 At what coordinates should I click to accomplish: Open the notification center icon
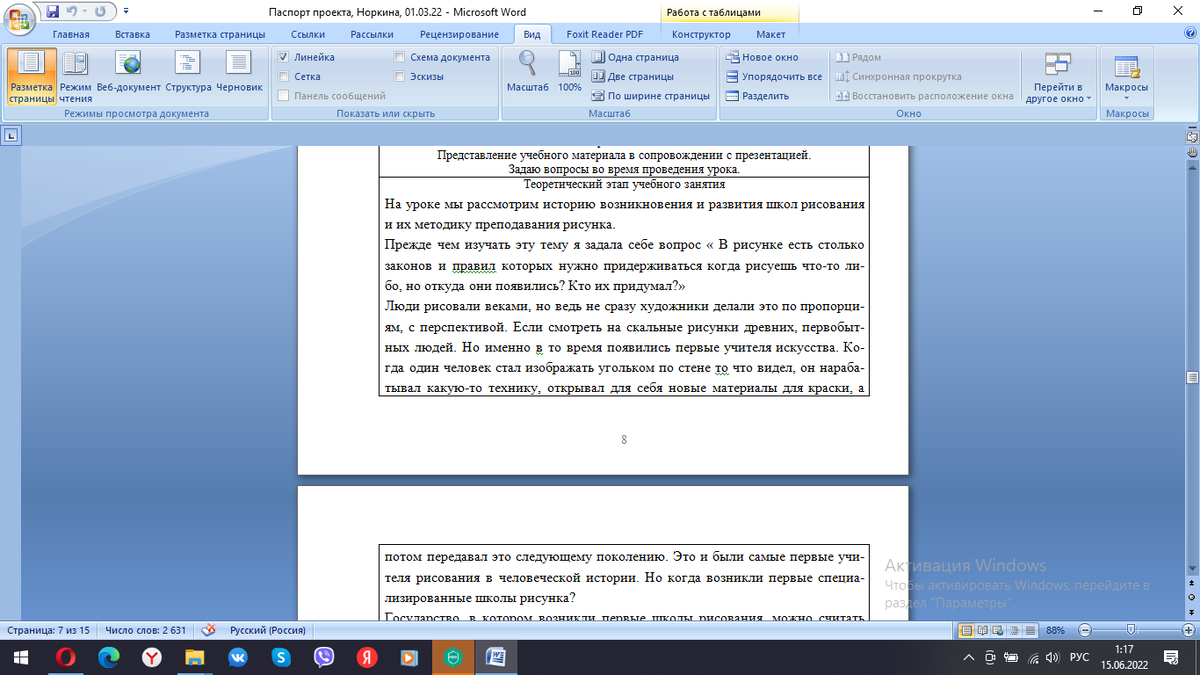tap(1173, 658)
